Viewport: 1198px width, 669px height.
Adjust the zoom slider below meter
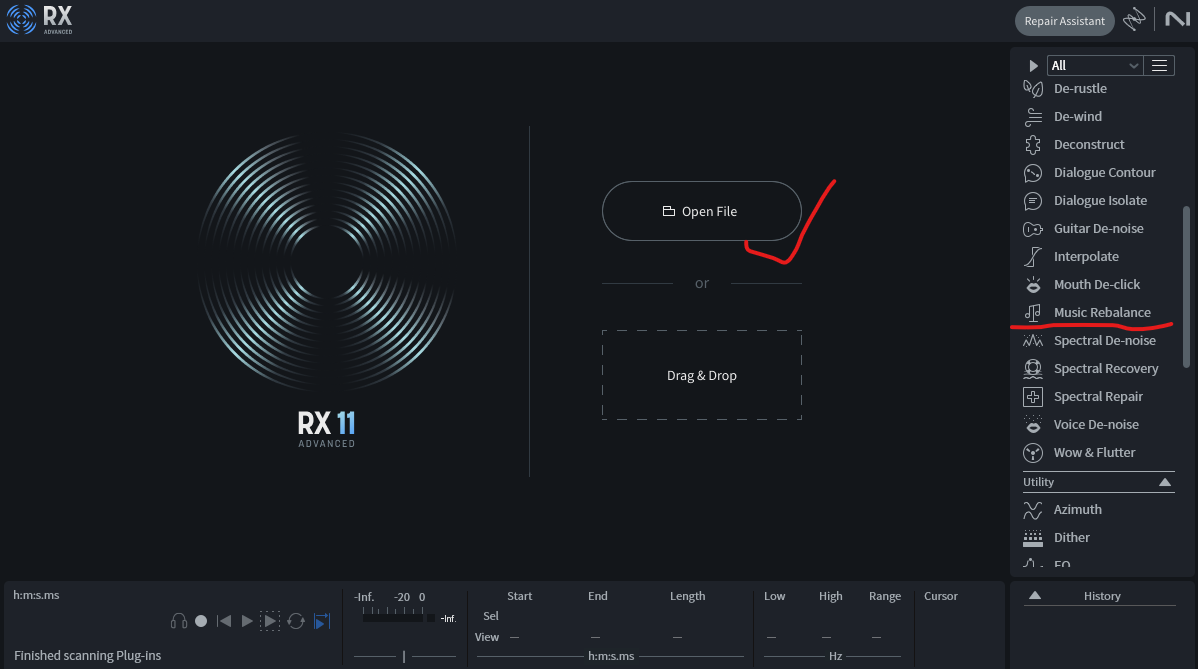pos(404,656)
